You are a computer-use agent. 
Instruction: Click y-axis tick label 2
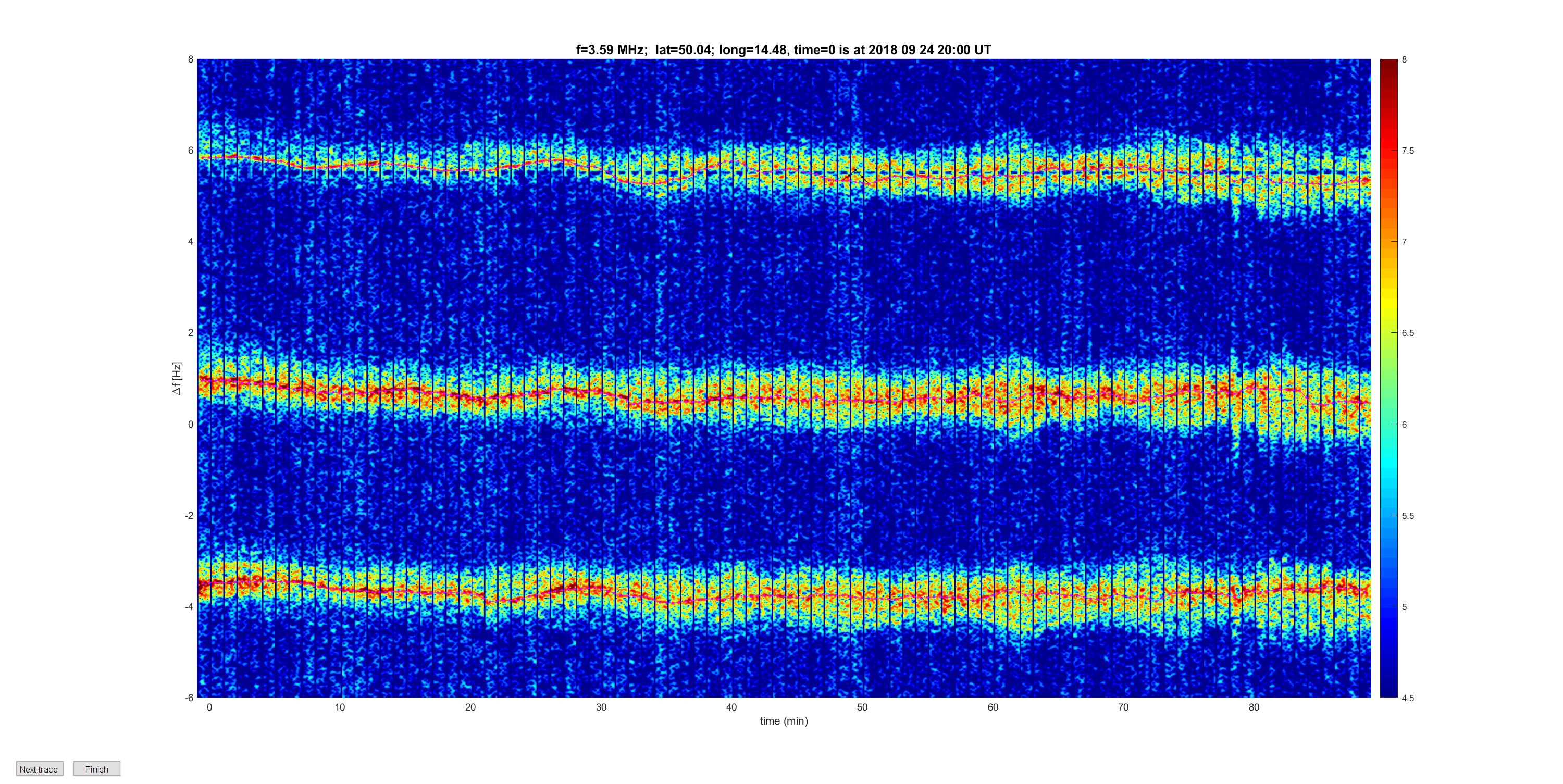[x=191, y=332]
